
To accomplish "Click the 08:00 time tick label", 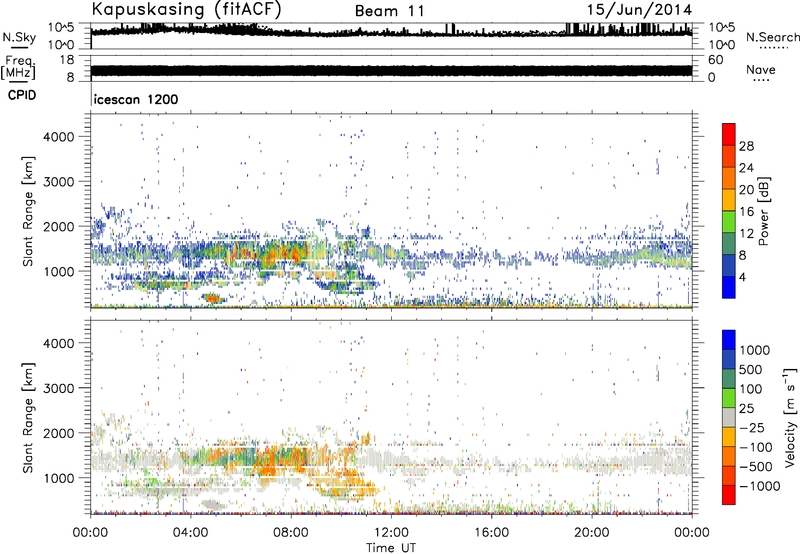I will (291, 533).
